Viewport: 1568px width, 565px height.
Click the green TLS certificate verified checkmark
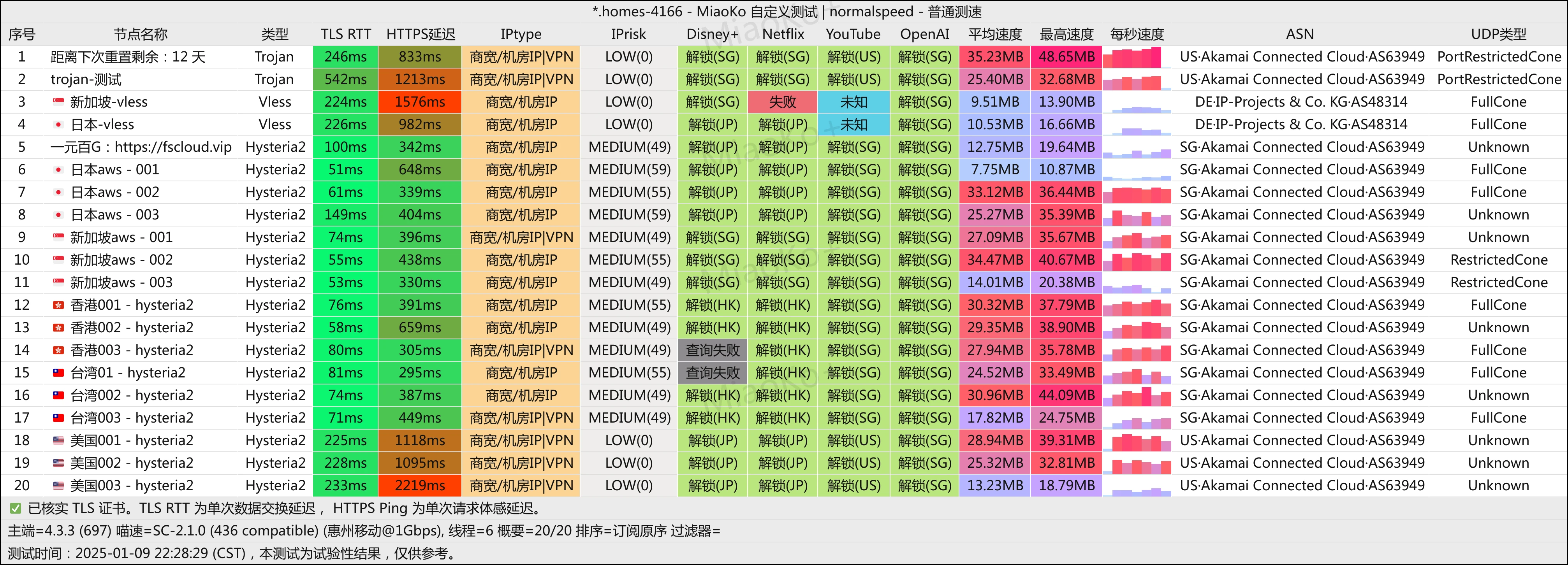coord(15,508)
